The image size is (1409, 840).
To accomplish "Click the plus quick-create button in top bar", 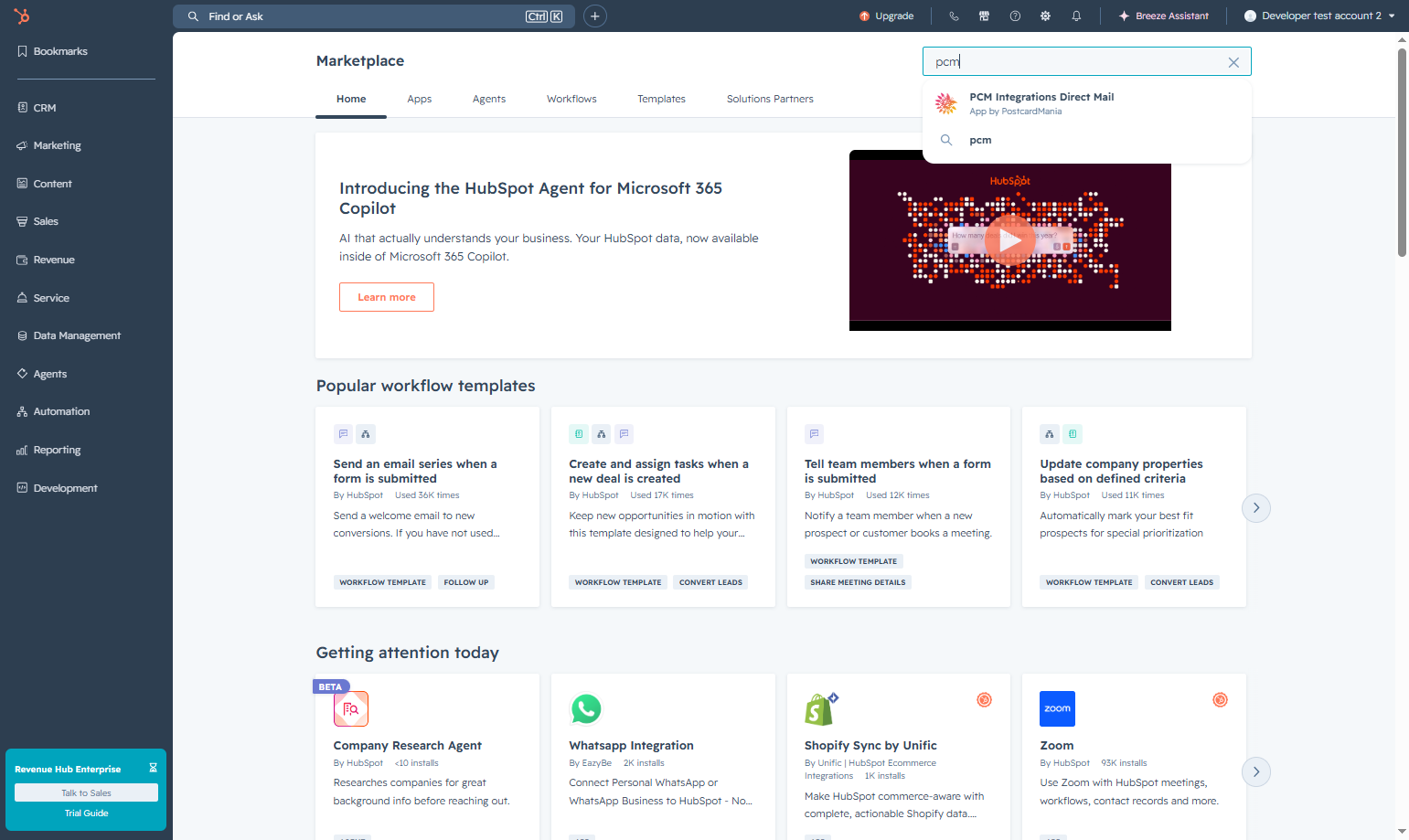I will coord(595,16).
